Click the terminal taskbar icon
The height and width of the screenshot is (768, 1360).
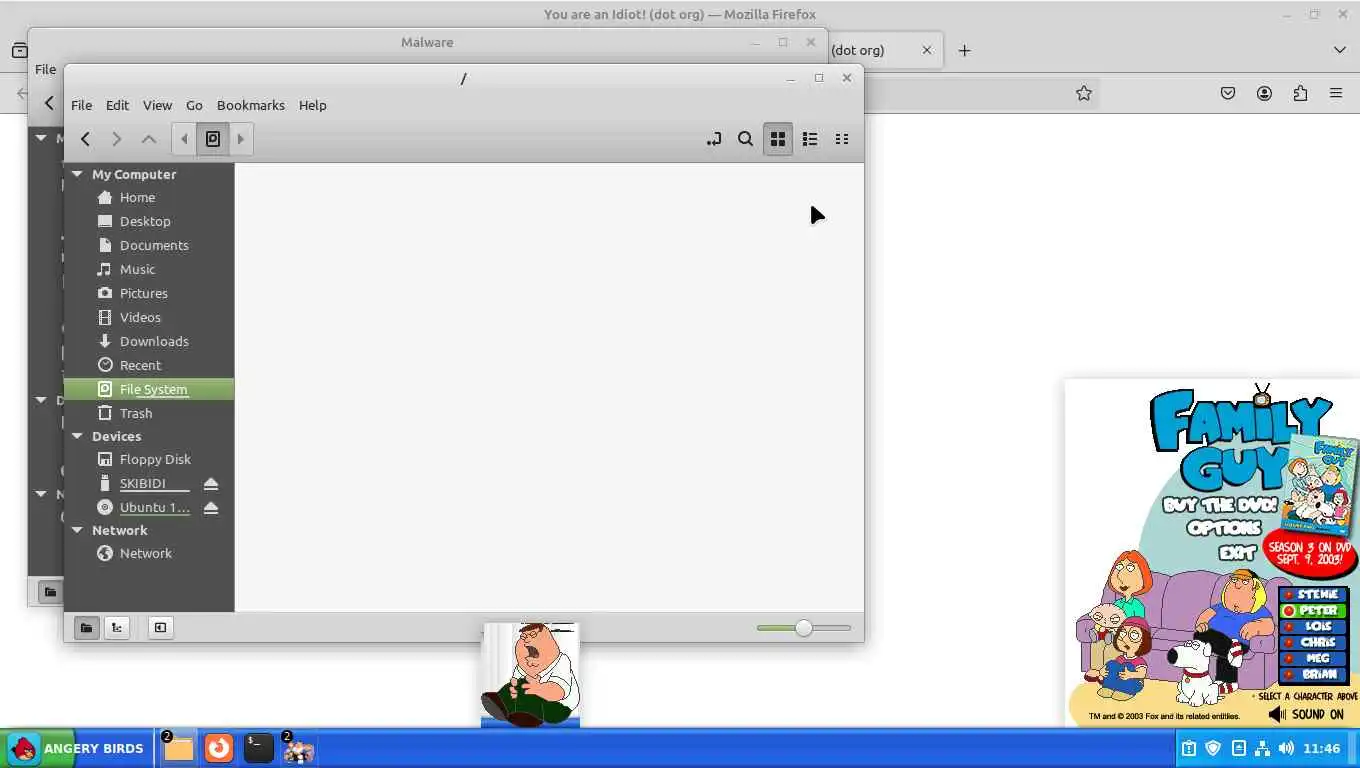pyautogui.click(x=258, y=748)
